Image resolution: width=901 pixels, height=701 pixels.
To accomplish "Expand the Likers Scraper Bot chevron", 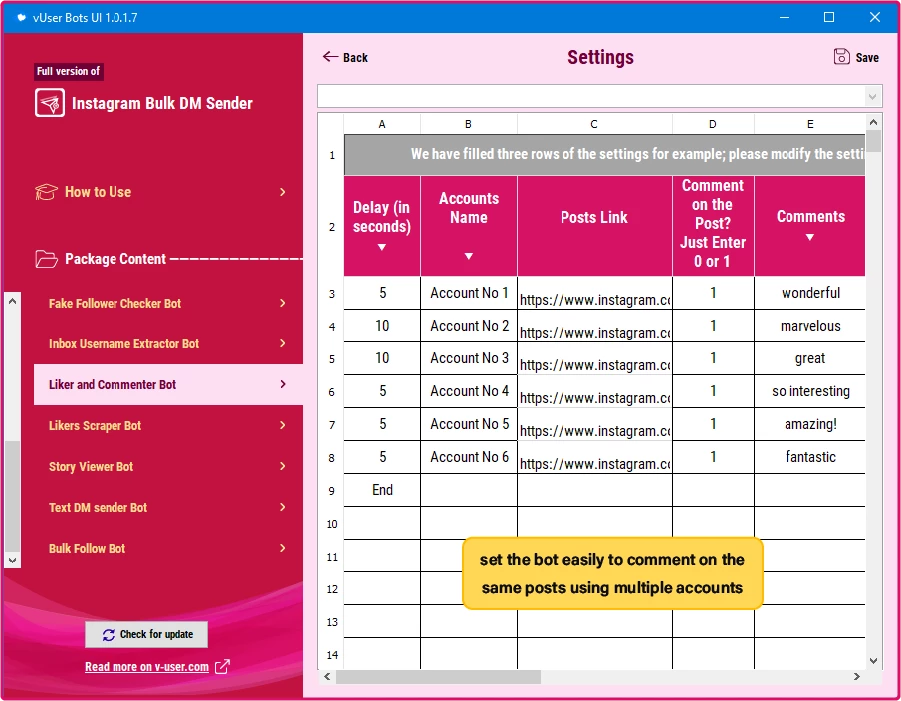I will tap(283, 425).
